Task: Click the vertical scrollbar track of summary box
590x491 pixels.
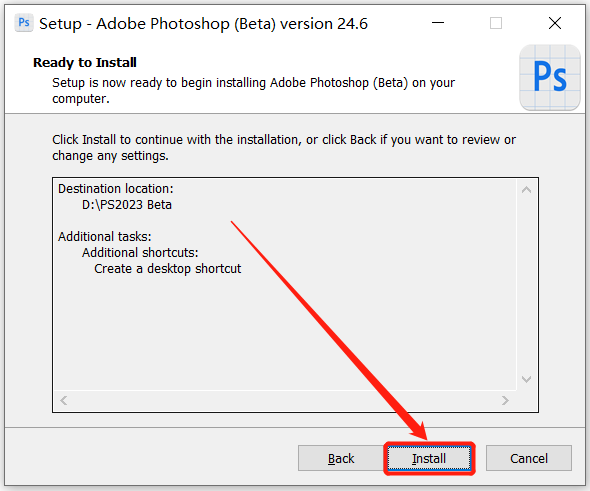Action: tap(526, 284)
